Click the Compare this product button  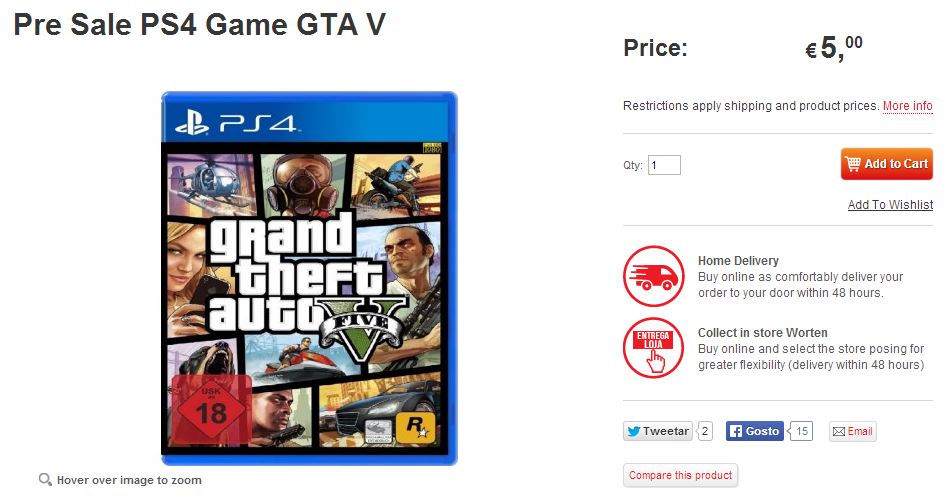coord(680,475)
